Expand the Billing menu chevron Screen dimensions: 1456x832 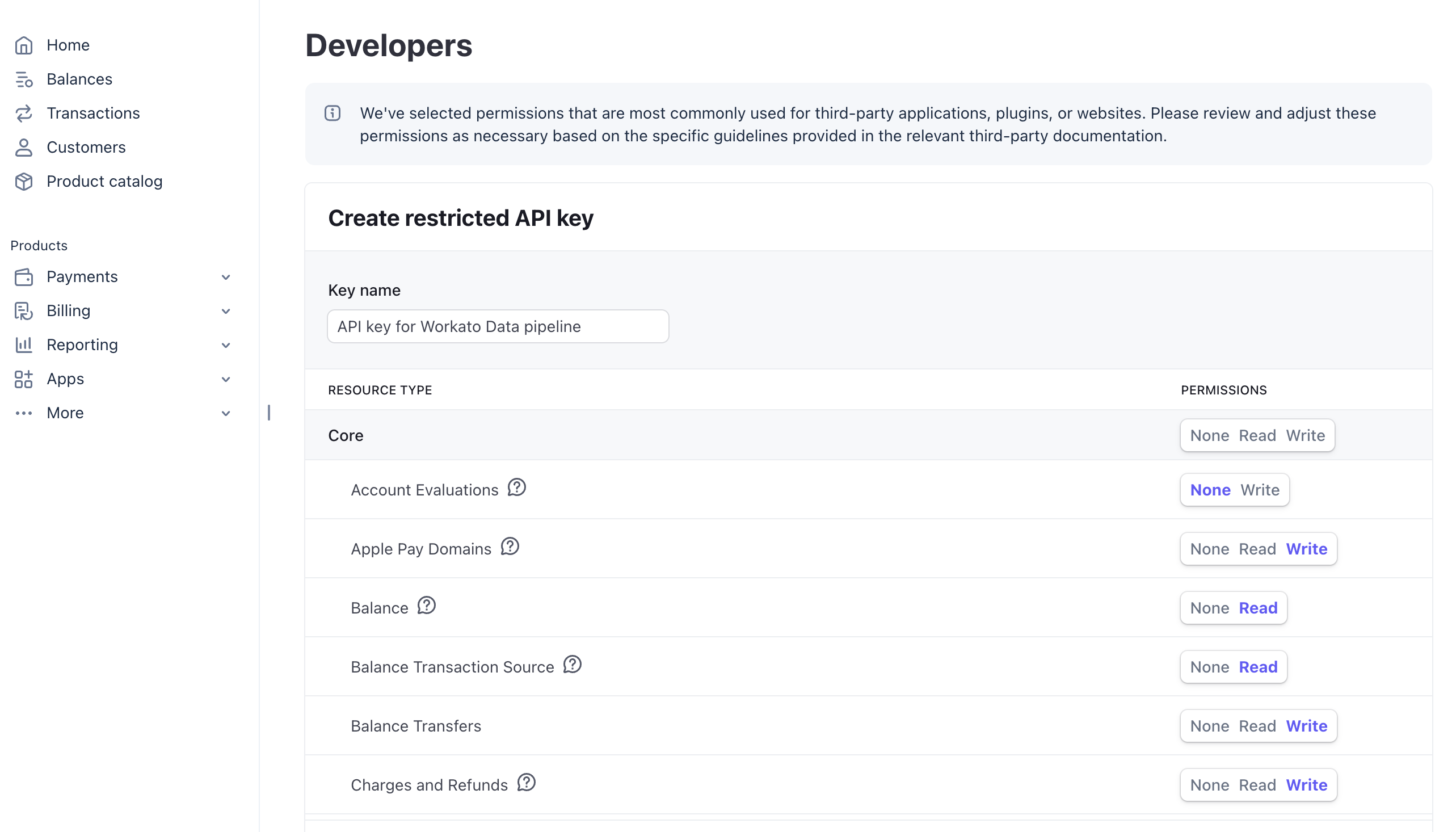click(x=226, y=312)
